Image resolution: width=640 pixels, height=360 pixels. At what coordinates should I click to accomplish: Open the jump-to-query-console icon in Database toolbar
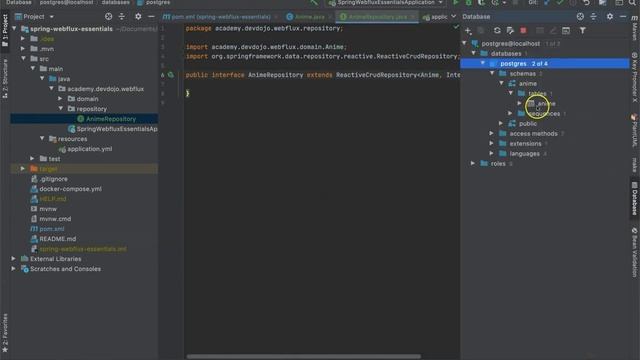point(566,31)
